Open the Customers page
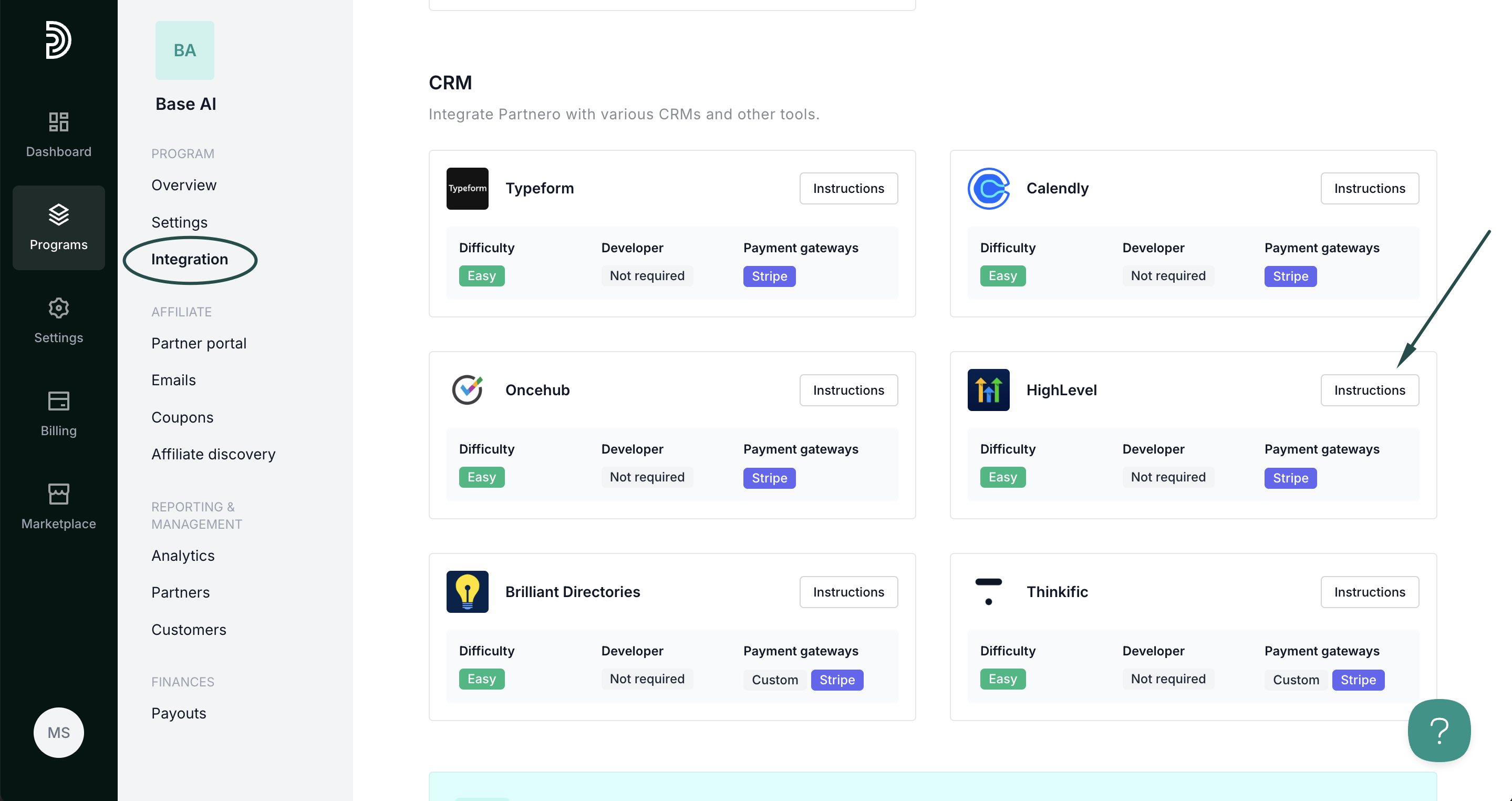Viewport: 1512px width, 801px height. [x=189, y=630]
